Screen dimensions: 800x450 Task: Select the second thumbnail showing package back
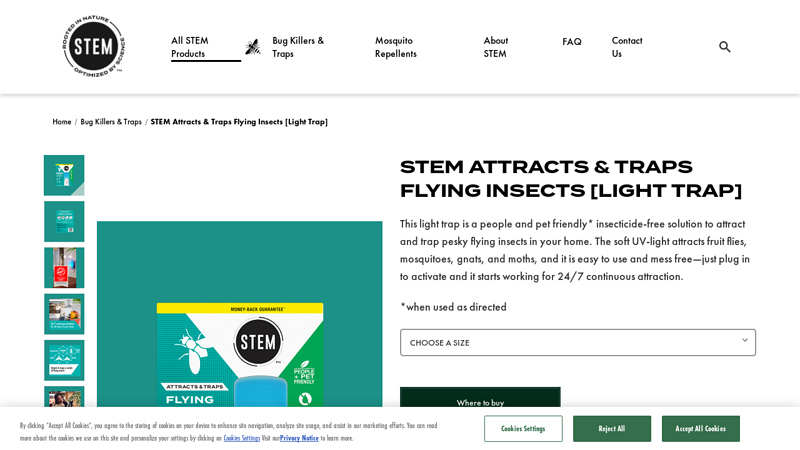(64, 221)
